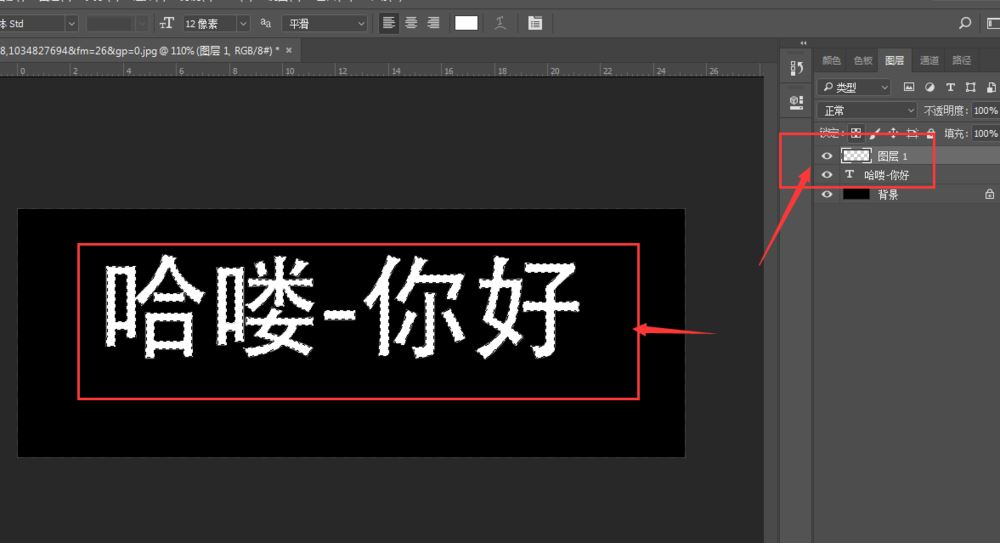Lock image pixels brush icon
1000x543 pixels.
875,133
